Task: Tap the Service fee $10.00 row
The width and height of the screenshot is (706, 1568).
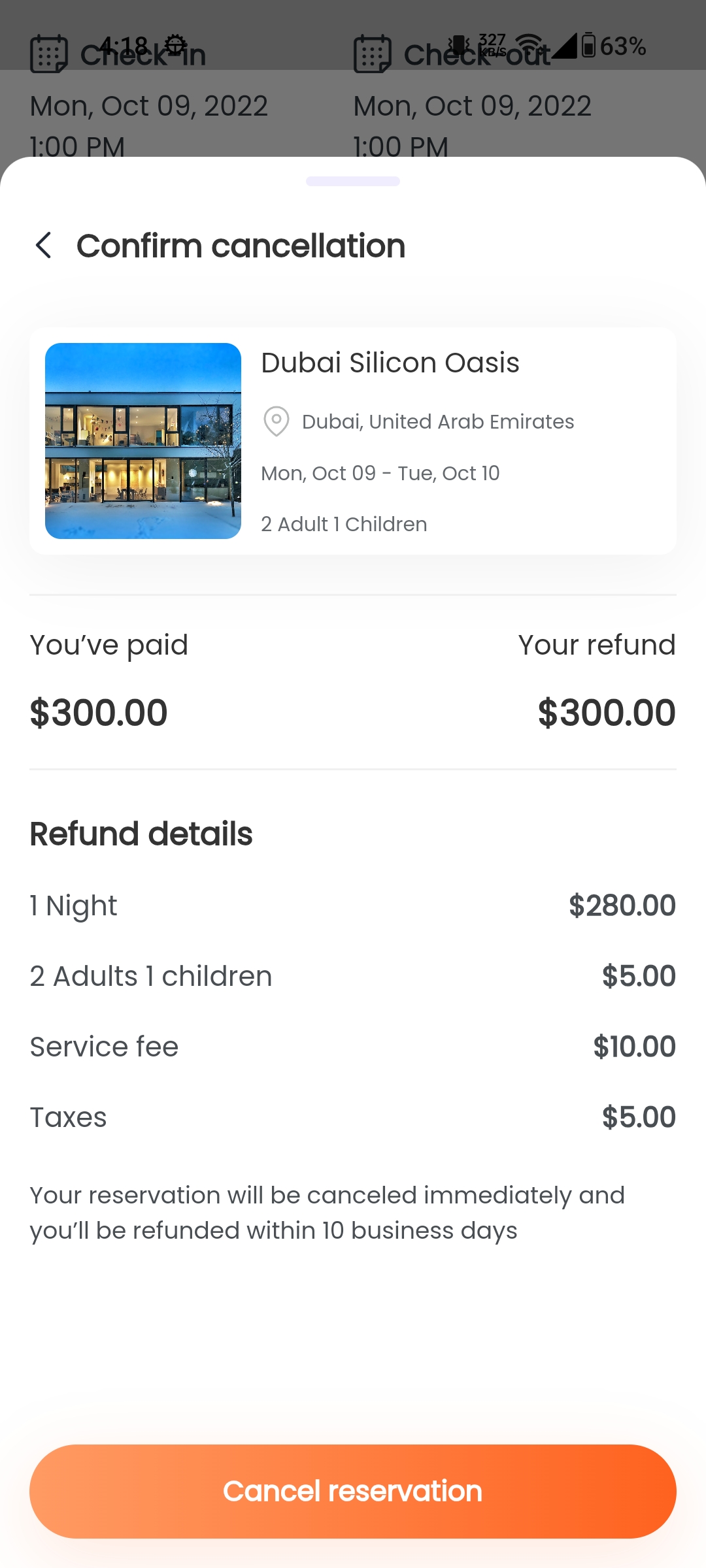Action: click(353, 1047)
